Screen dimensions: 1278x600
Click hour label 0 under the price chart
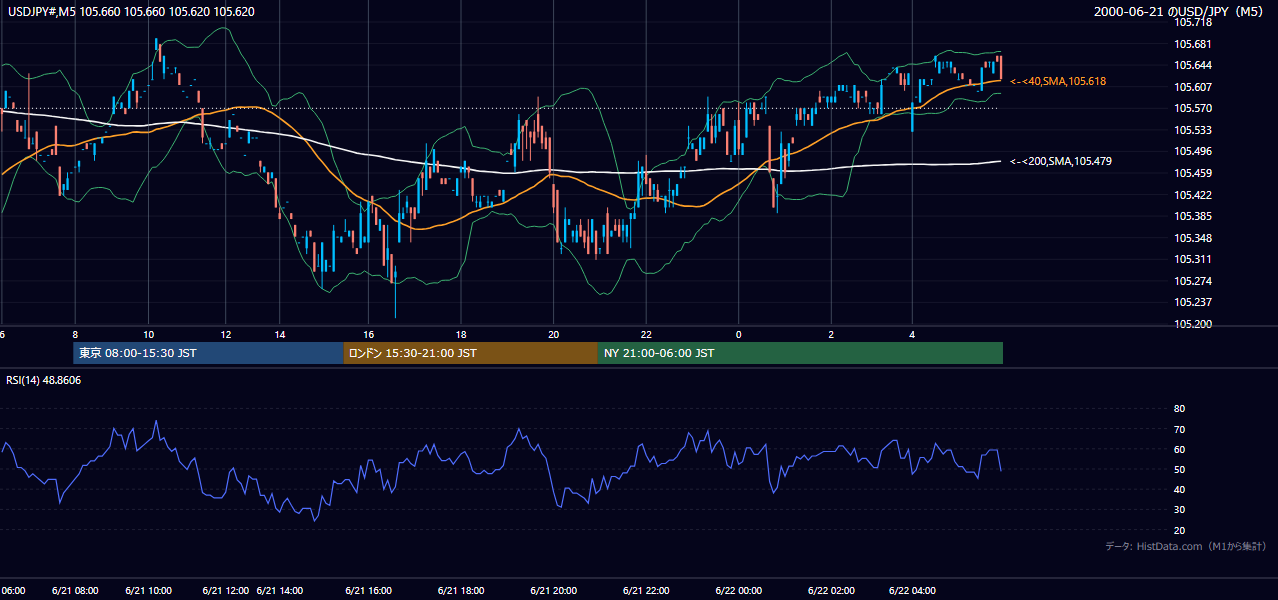pos(738,334)
